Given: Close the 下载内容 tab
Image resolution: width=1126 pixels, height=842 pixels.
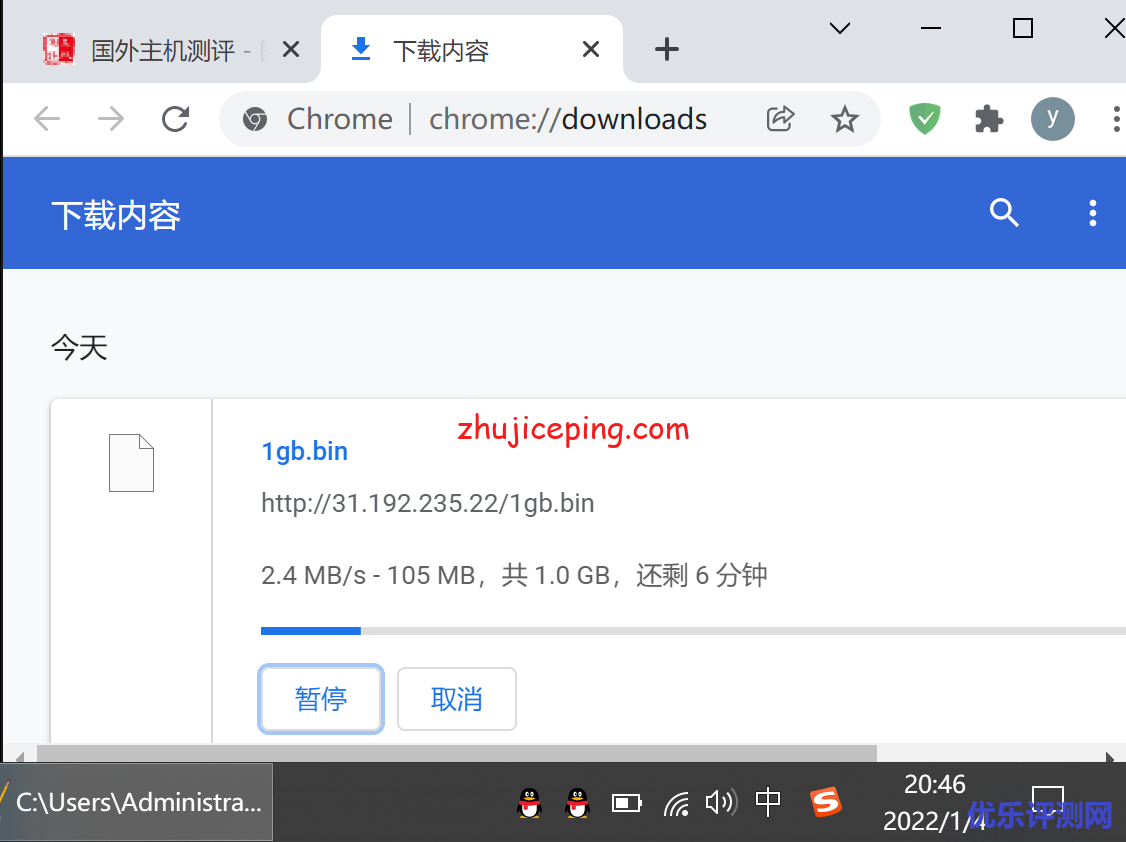Looking at the screenshot, I should [591, 49].
